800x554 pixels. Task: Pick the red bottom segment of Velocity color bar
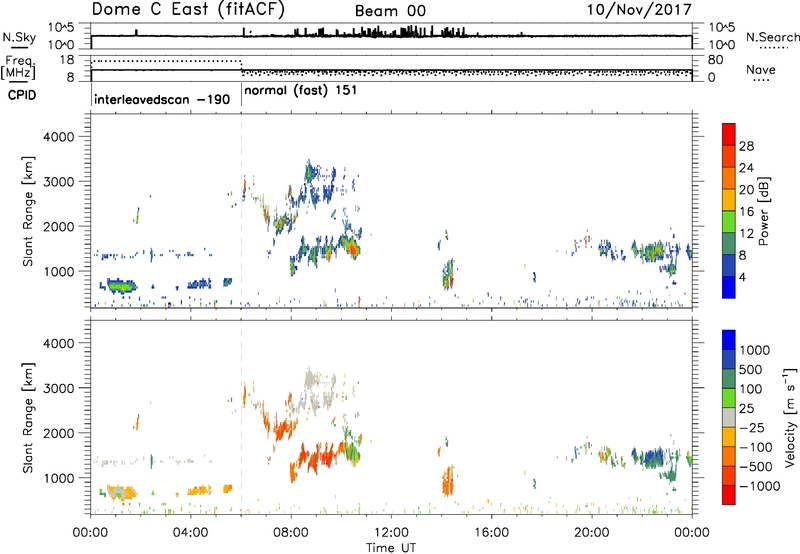click(x=729, y=495)
